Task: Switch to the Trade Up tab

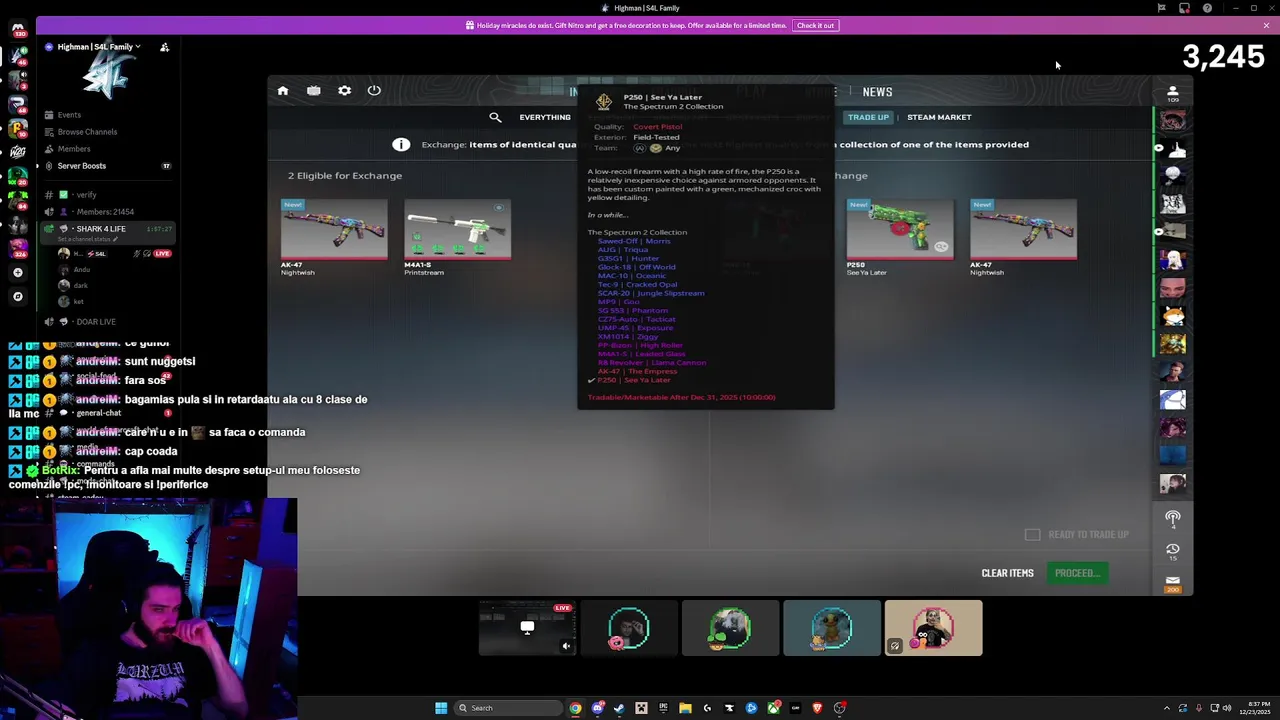Action: coord(868,117)
